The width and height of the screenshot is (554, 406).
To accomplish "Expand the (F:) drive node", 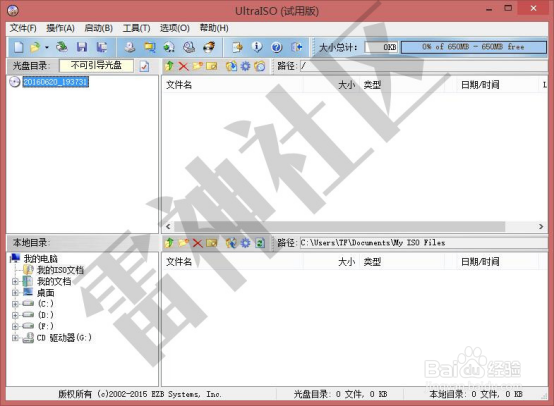I will click(x=15, y=326).
